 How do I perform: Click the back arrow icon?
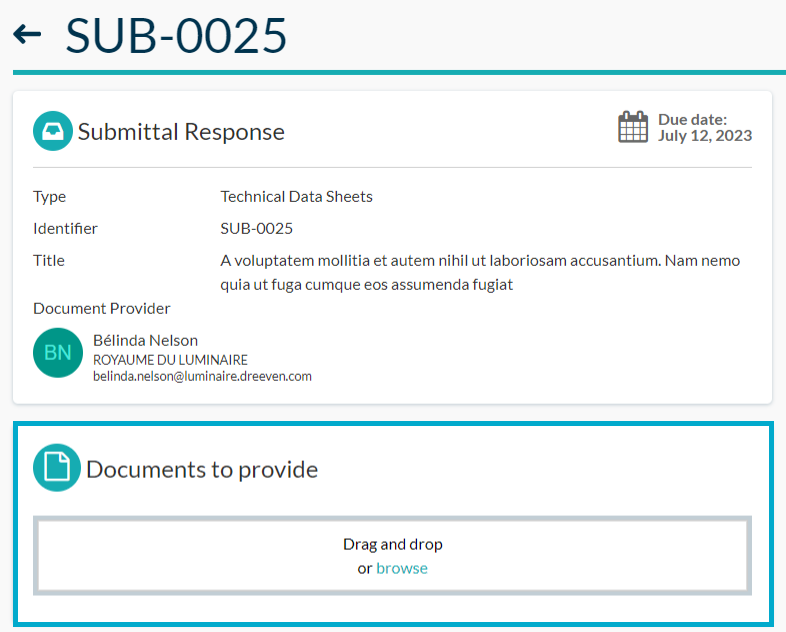click(27, 34)
